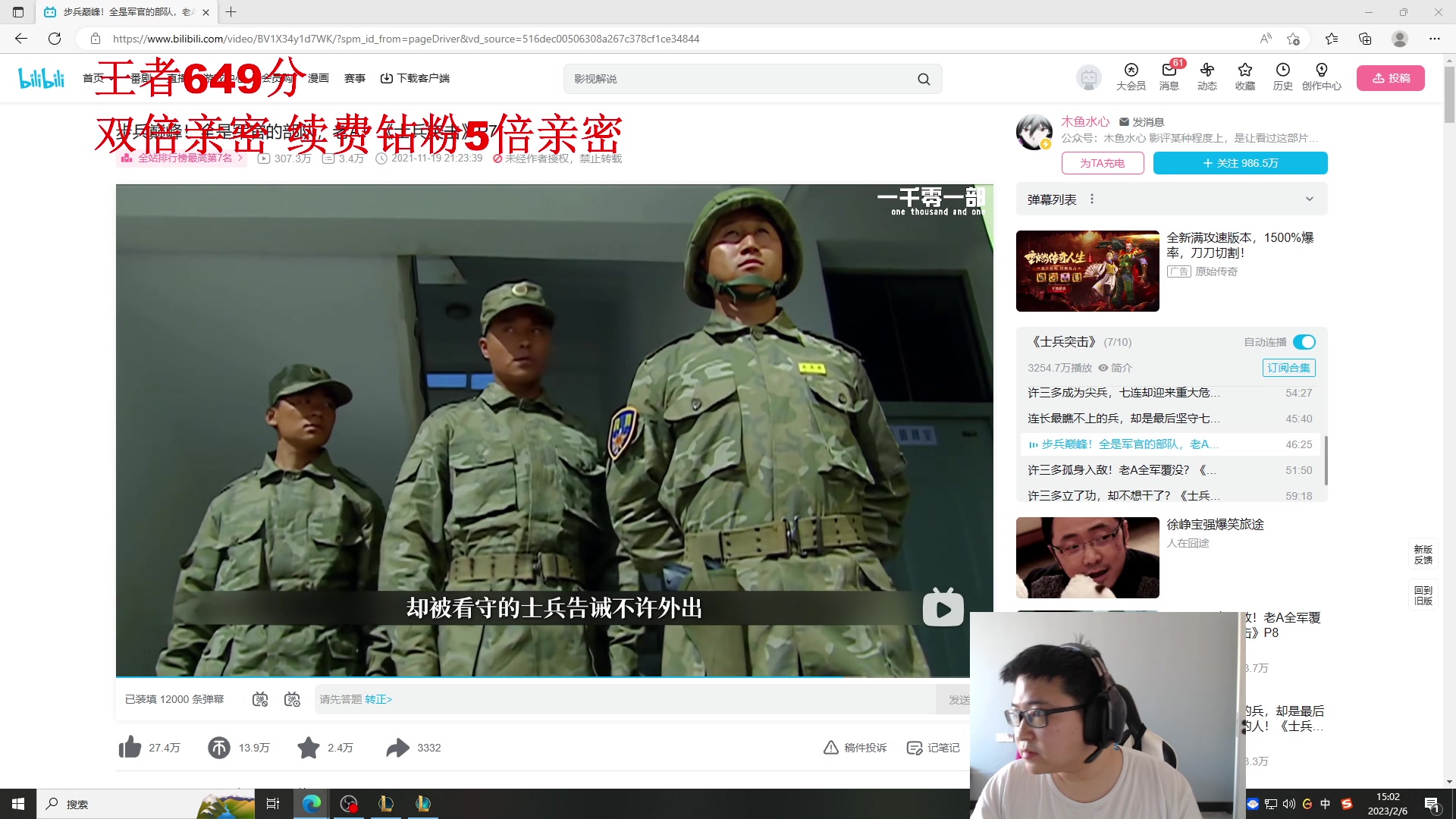
Task: Click the search magnifier icon
Action: pyautogui.click(x=924, y=79)
